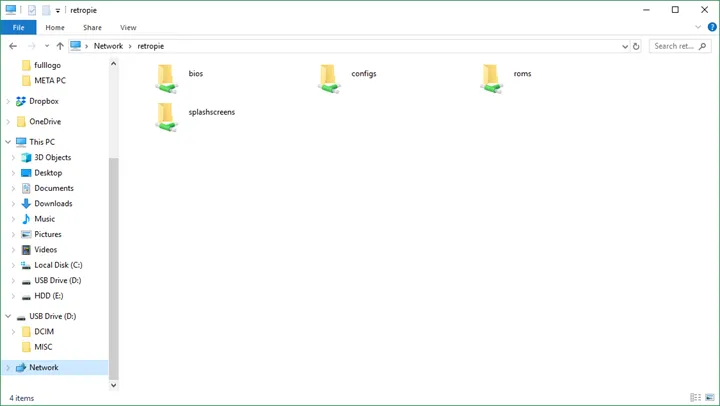Go forward using the Forward arrow
Screen dimensions: 720x406
click(x=32, y=46)
